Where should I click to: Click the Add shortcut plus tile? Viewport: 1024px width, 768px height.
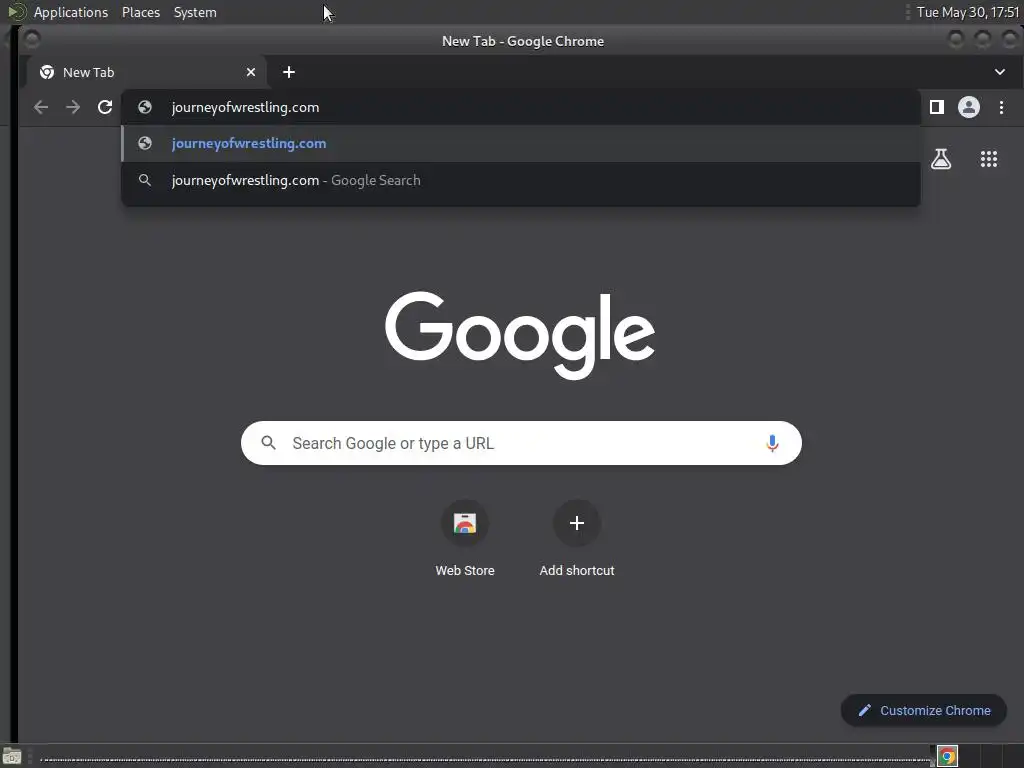577,539
